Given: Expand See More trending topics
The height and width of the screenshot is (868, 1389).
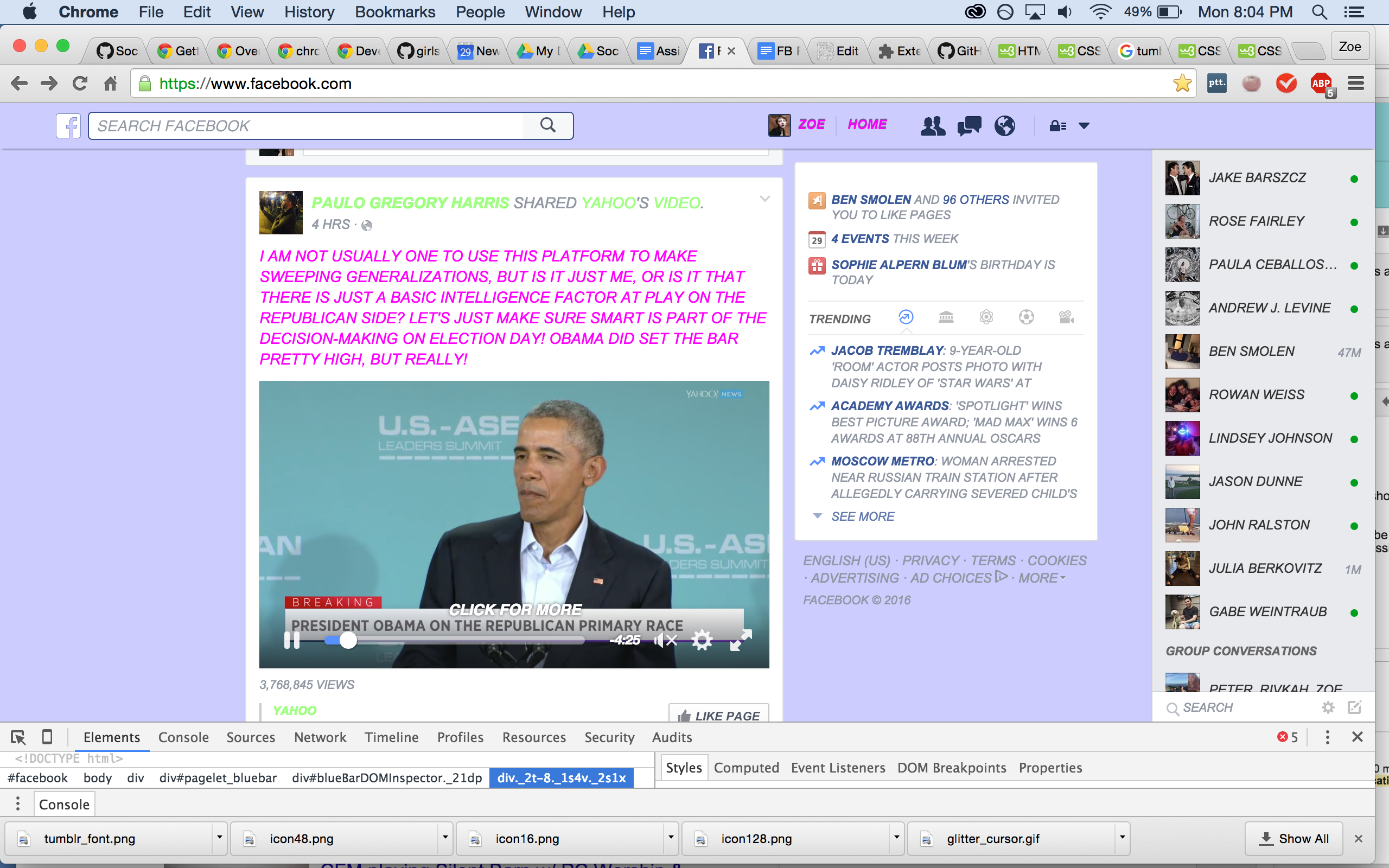Looking at the screenshot, I should pyautogui.click(x=862, y=516).
